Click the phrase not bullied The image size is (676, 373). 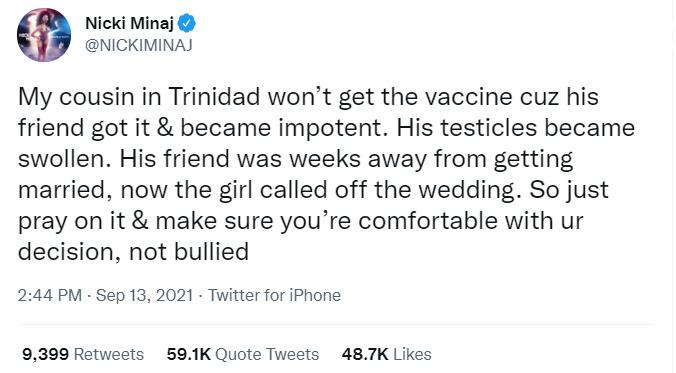click(189, 252)
